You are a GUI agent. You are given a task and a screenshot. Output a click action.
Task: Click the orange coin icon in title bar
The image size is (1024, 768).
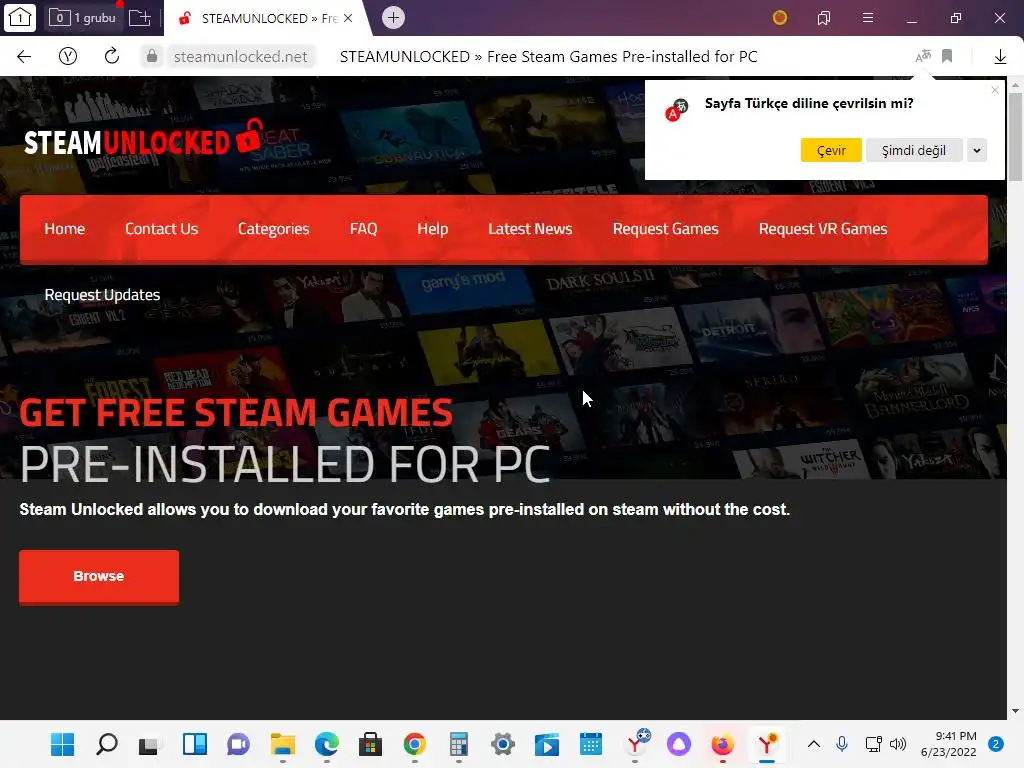780,18
